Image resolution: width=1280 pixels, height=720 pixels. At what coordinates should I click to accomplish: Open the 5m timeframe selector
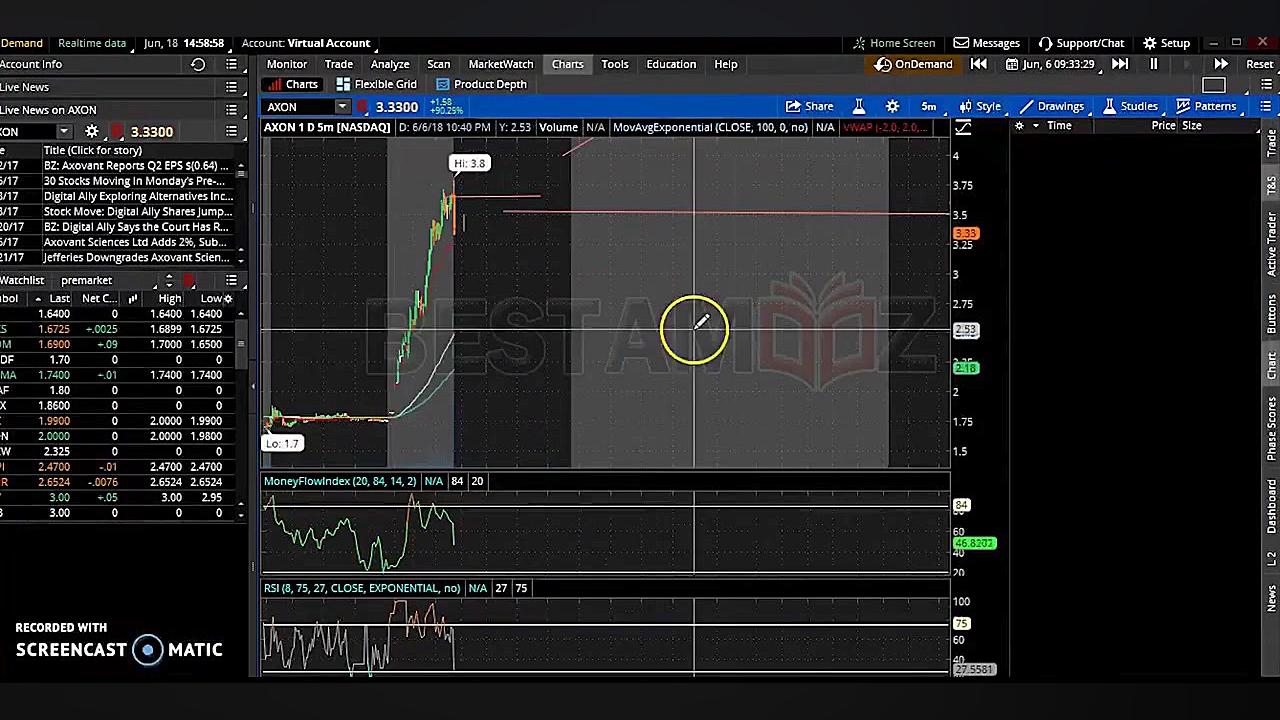pyautogui.click(x=929, y=106)
